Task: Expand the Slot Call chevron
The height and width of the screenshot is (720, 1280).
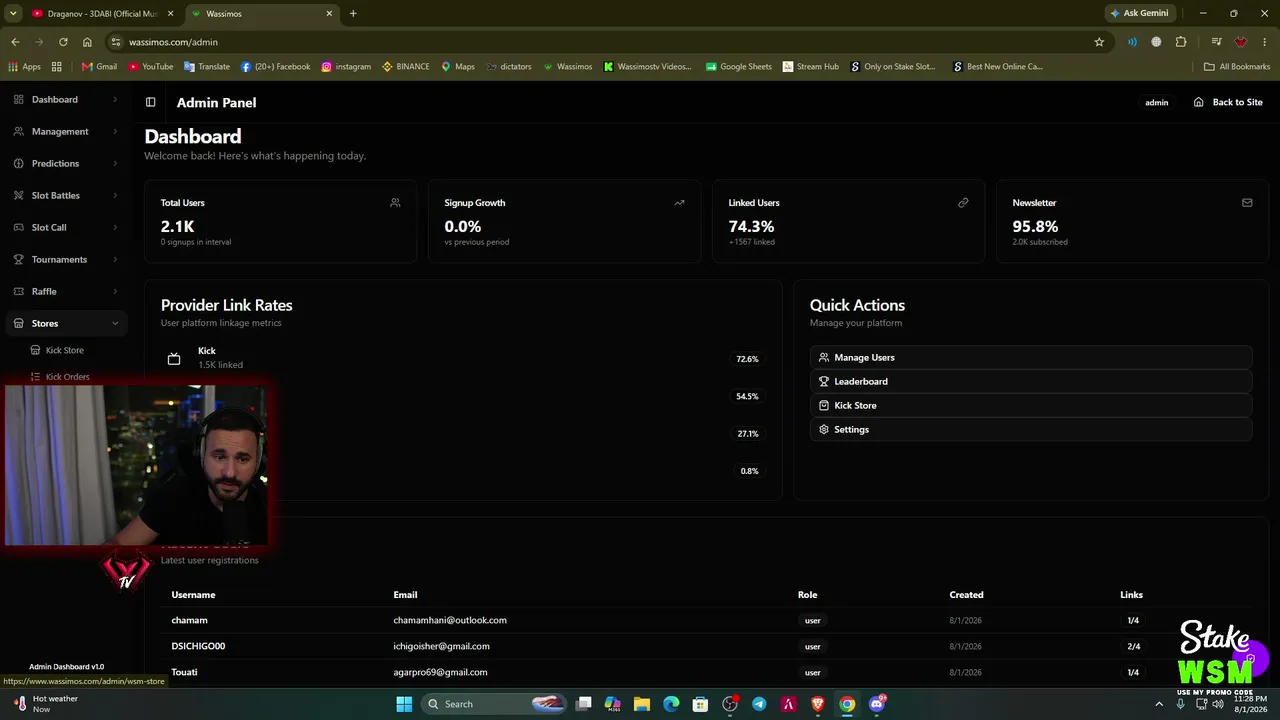Action: coord(115,228)
